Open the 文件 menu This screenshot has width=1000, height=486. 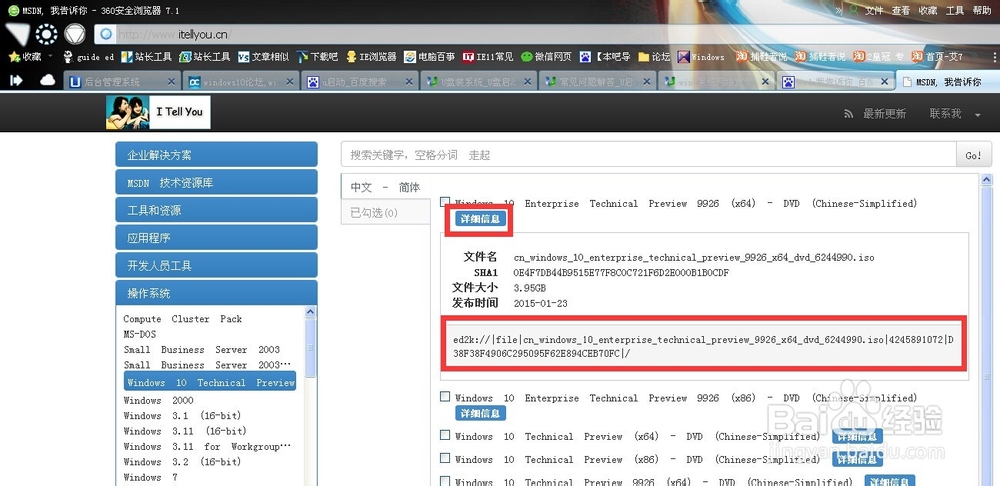[x=874, y=11]
